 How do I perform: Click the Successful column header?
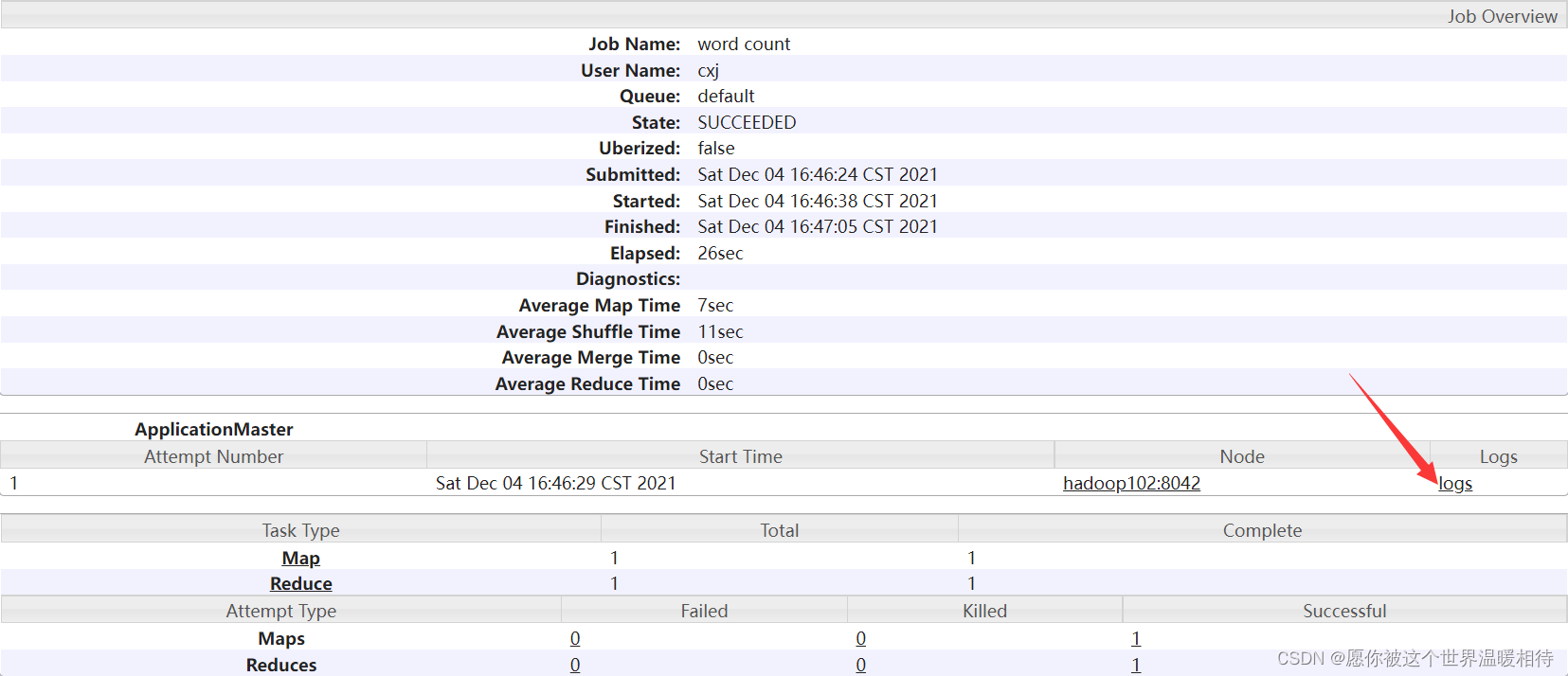pyautogui.click(x=1344, y=612)
